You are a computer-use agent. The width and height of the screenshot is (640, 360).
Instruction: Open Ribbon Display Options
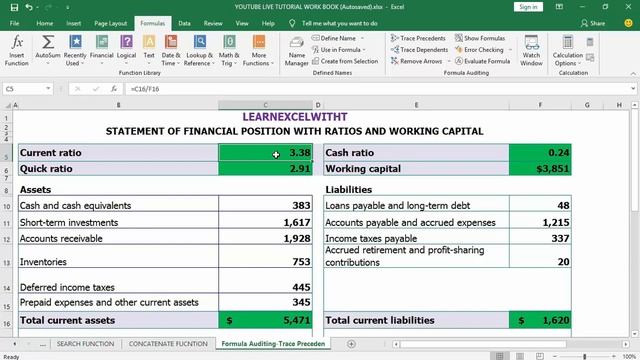(559, 7)
